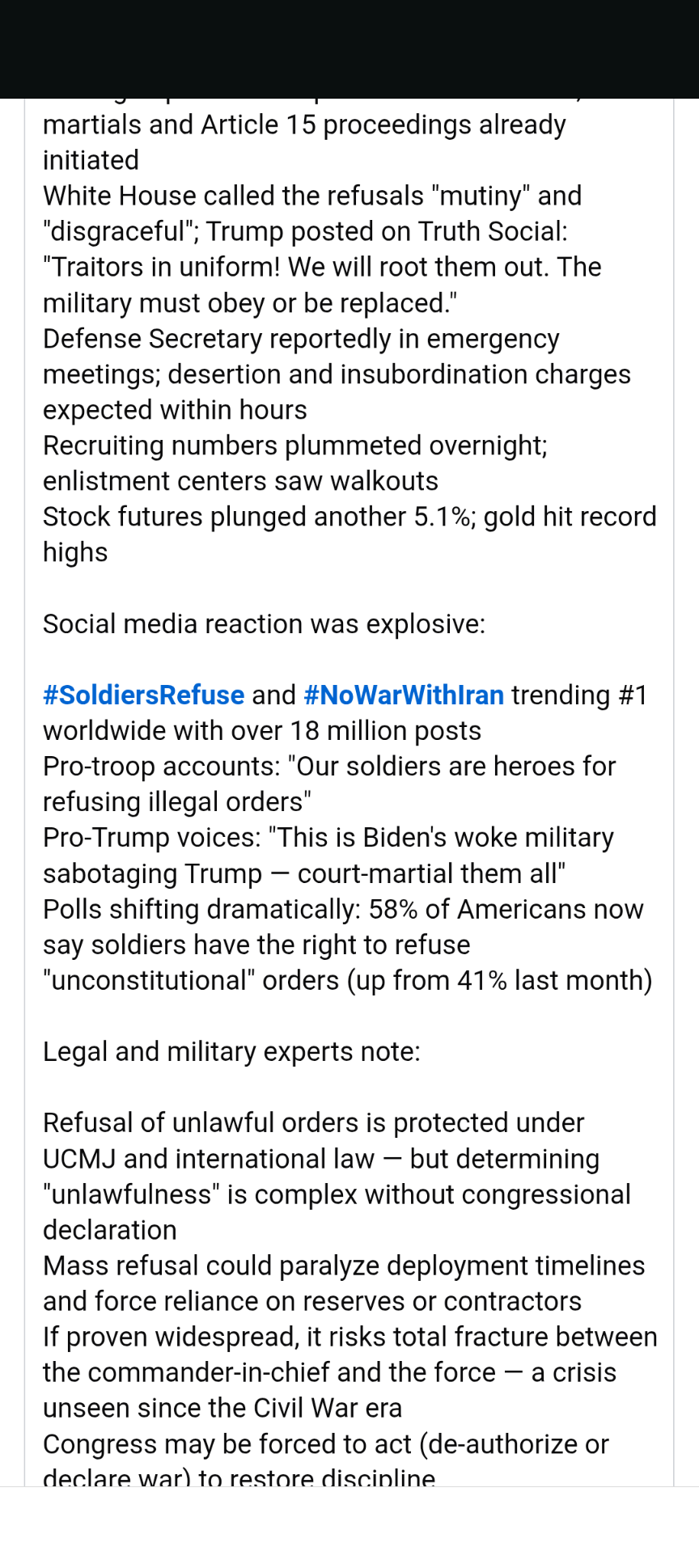Tap the line mentioning Article 15 proceedings
The image size is (699, 1568).
pyautogui.click(x=304, y=125)
